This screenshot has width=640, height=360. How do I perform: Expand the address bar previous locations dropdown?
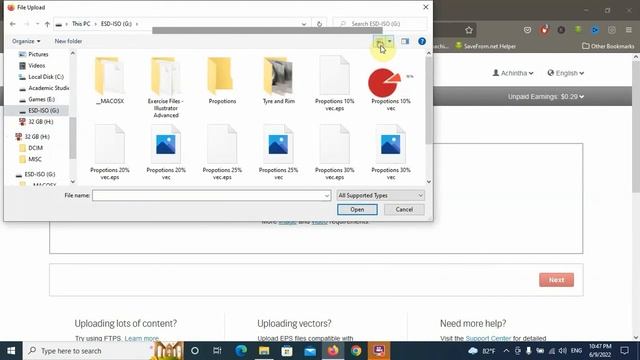[x=304, y=24]
